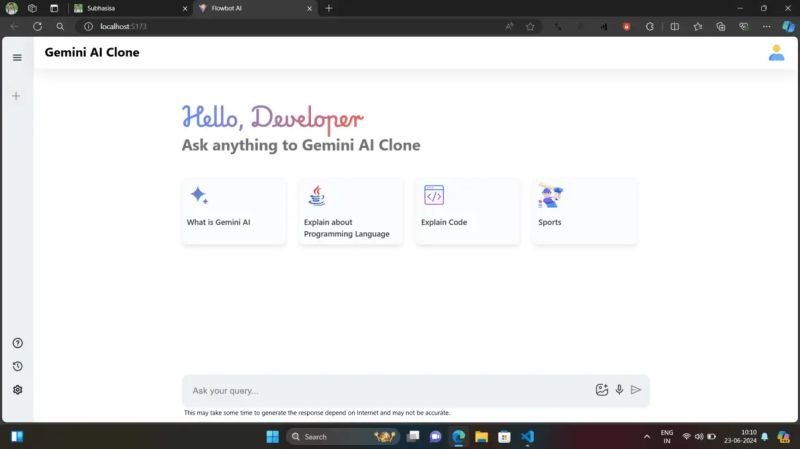
Task: Click the Ask your query input field
Action: coord(388,390)
